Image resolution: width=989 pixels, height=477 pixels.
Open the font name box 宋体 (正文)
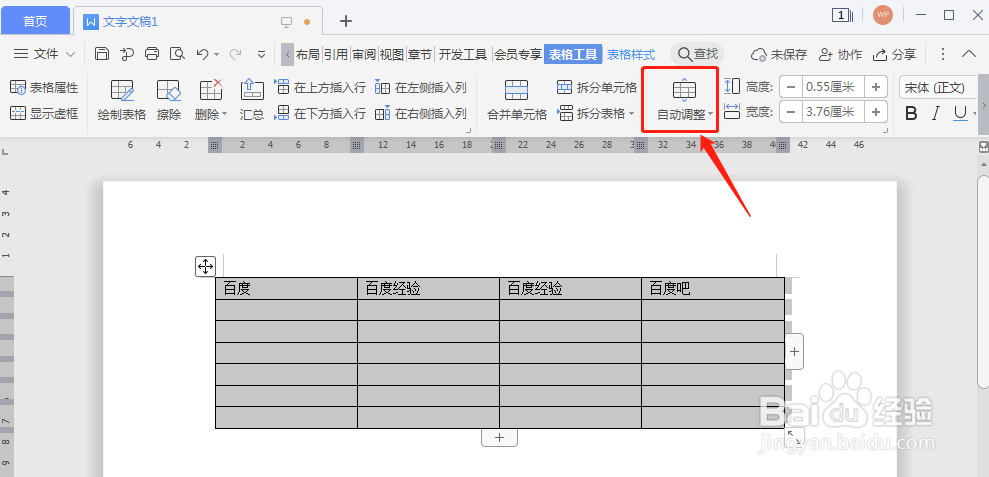tap(939, 87)
